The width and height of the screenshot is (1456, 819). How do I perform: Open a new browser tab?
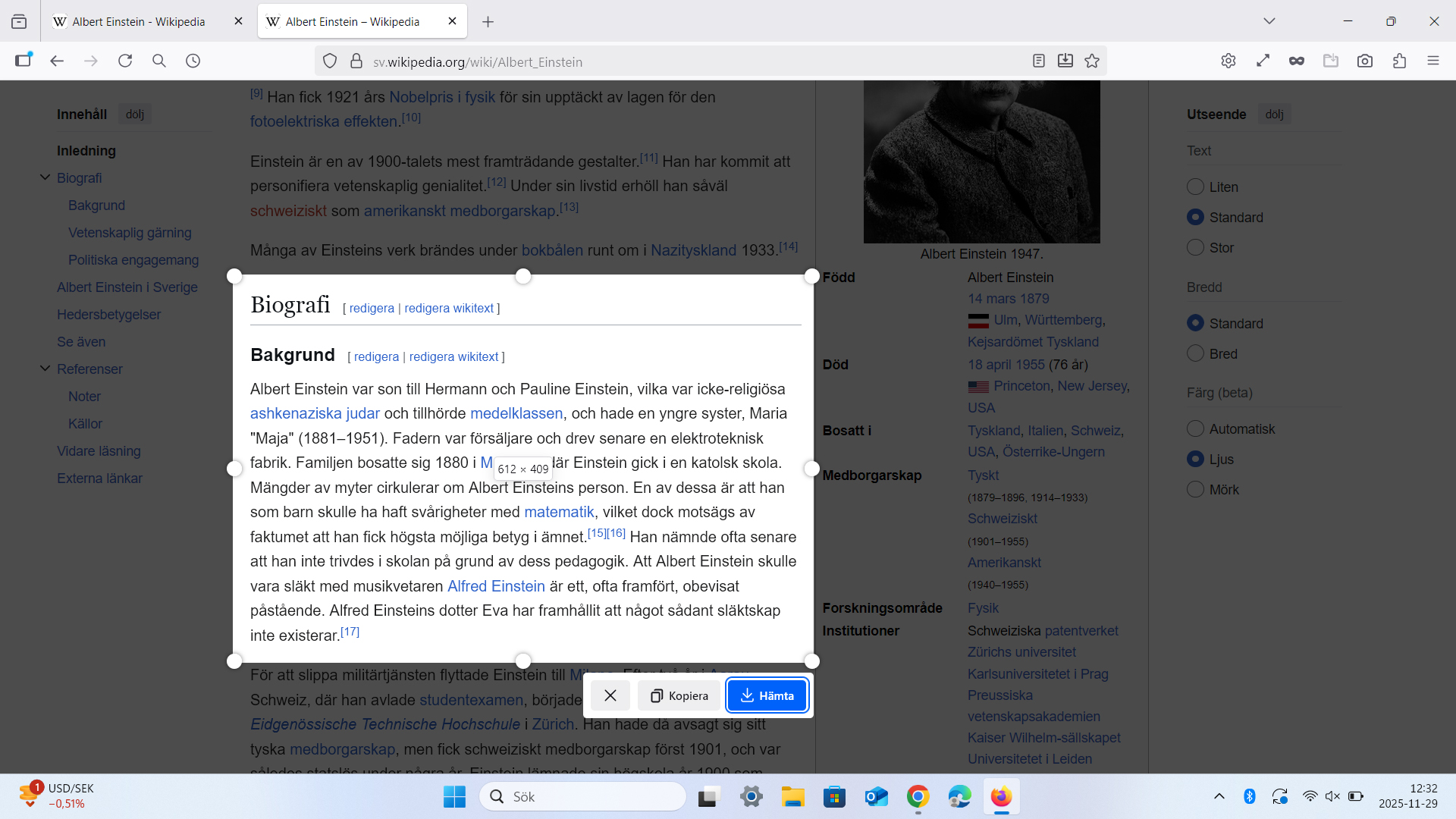click(x=488, y=22)
